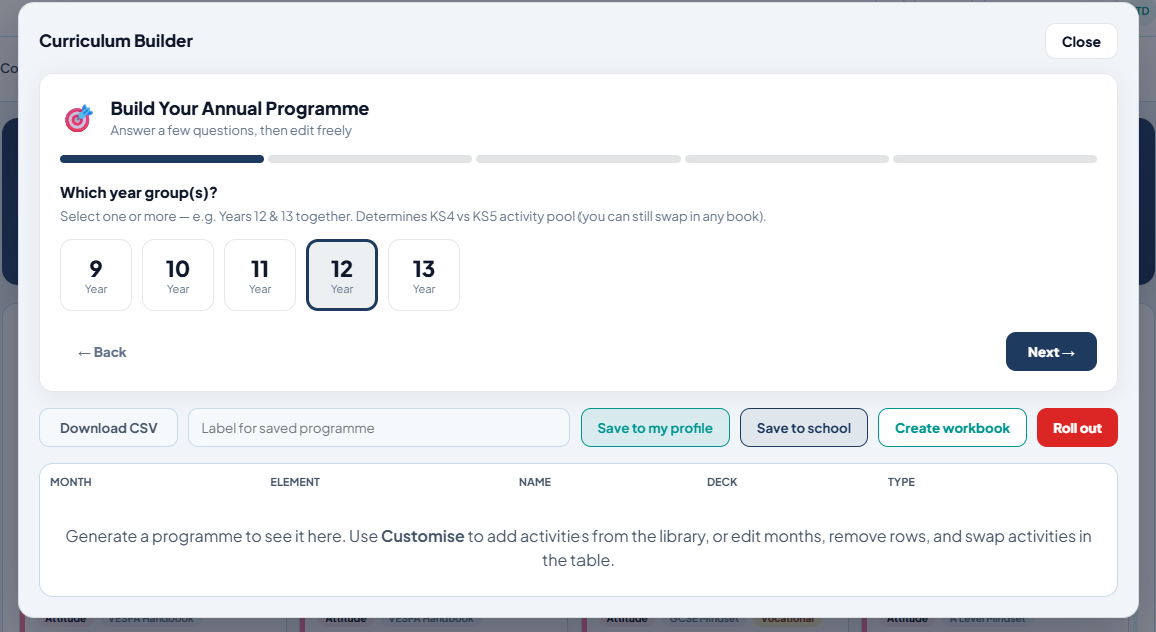Go Back to previous step
This screenshot has width=1156, height=632.
point(102,353)
